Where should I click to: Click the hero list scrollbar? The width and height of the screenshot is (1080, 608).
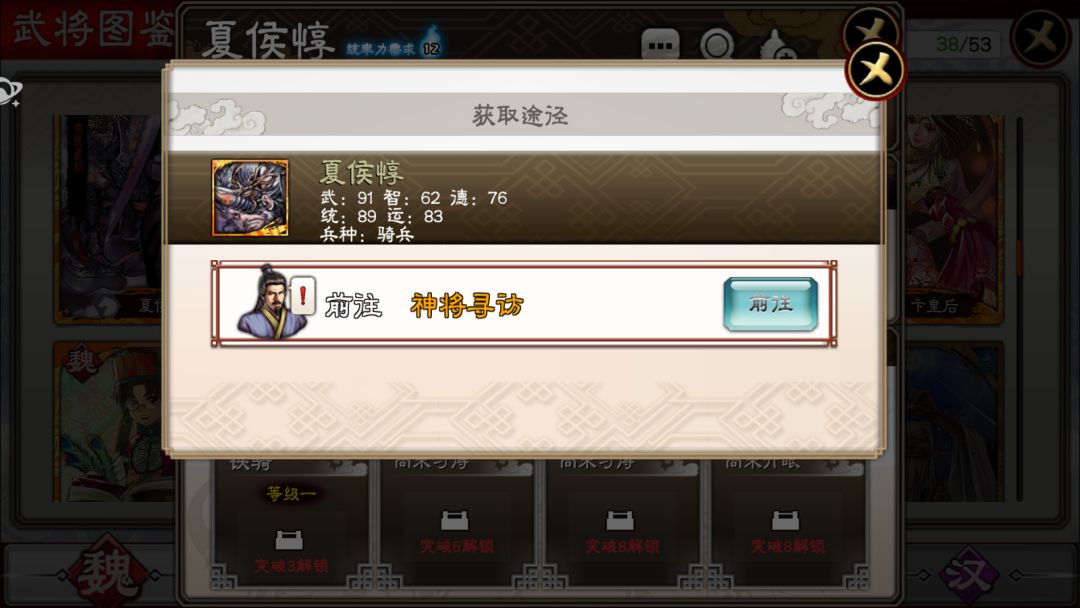[1020, 308]
